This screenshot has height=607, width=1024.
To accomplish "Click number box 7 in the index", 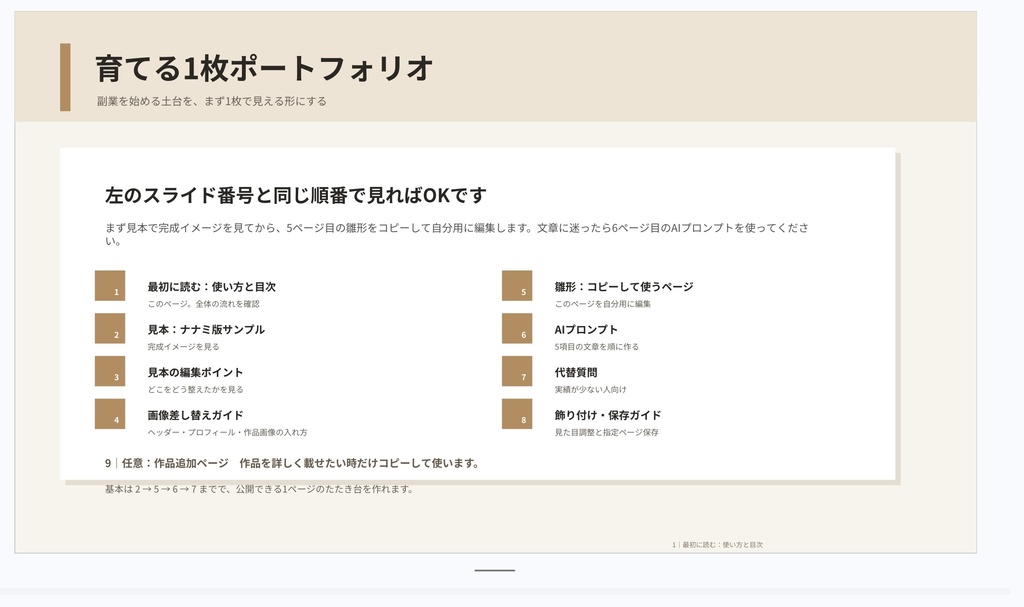I will [517, 371].
